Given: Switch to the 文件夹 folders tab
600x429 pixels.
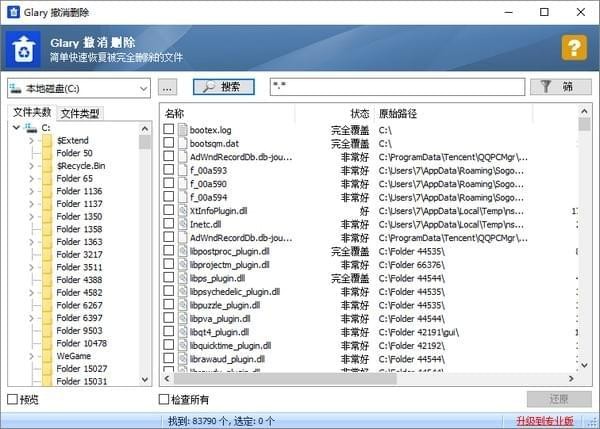Looking at the screenshot, I should point(32,112).
